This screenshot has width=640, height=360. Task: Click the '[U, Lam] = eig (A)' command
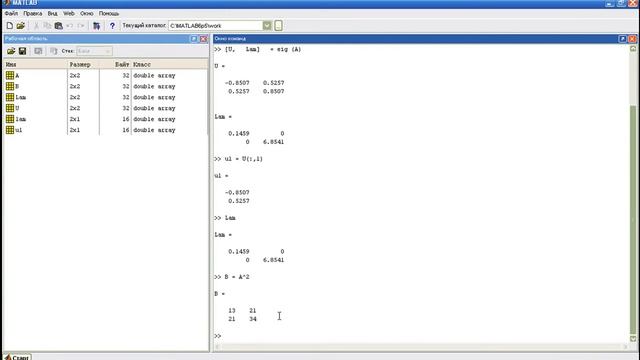[263, 49]
